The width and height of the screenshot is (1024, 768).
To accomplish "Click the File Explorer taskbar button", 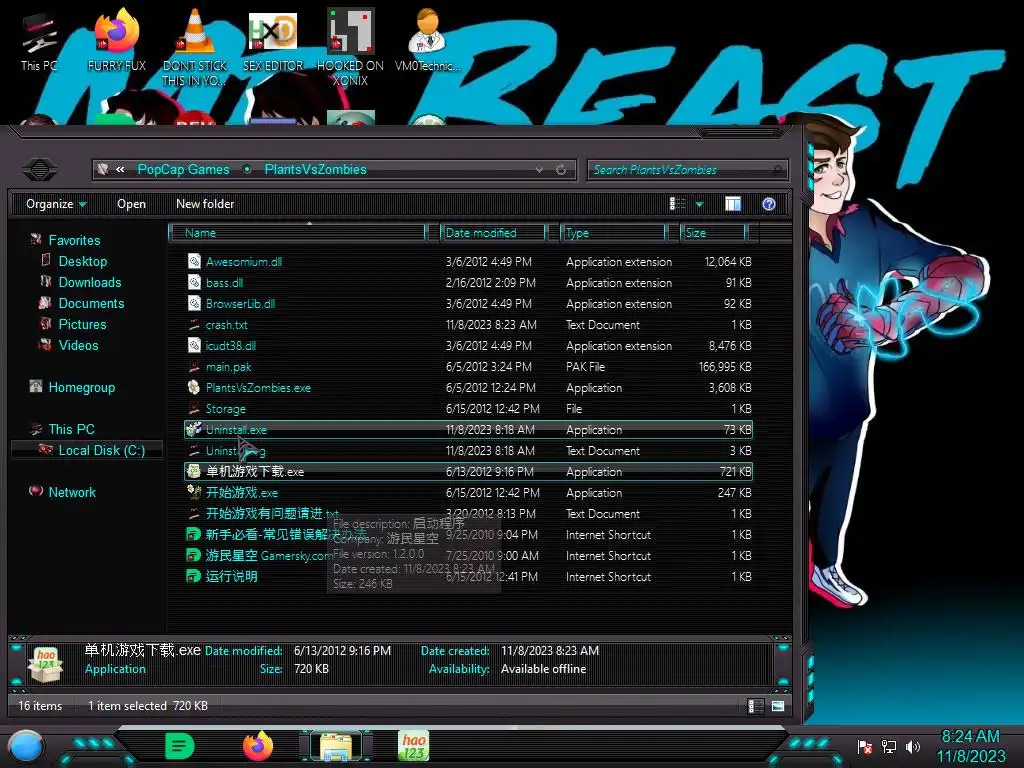I will (x=336, y=746).
